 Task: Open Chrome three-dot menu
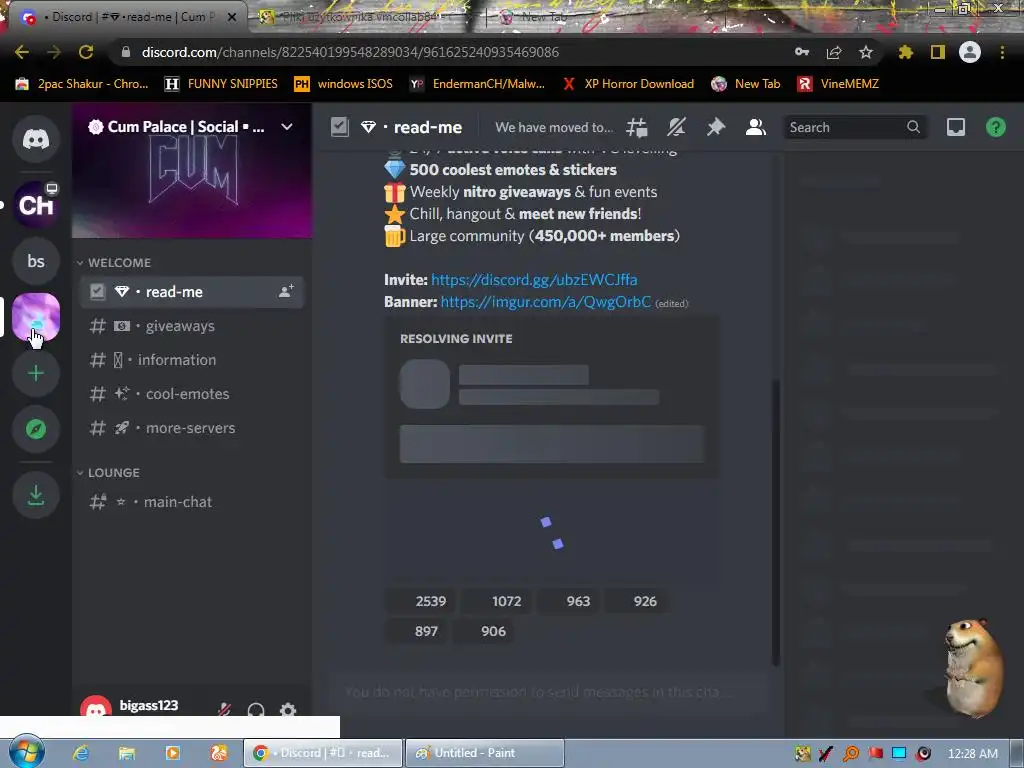(x=1002, y=52)
